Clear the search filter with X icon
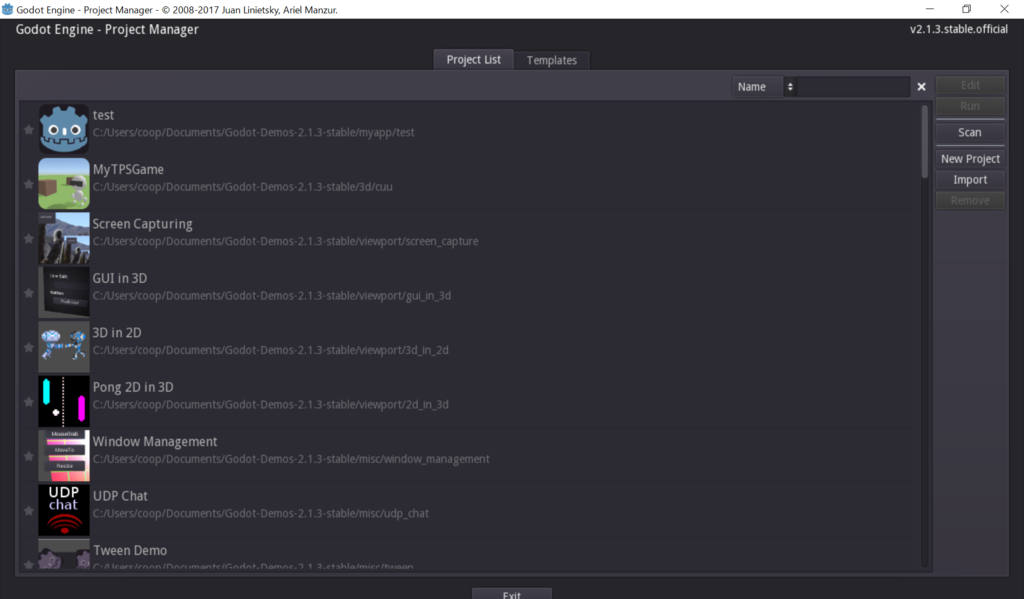The image size is (1024, 599). 921,87
